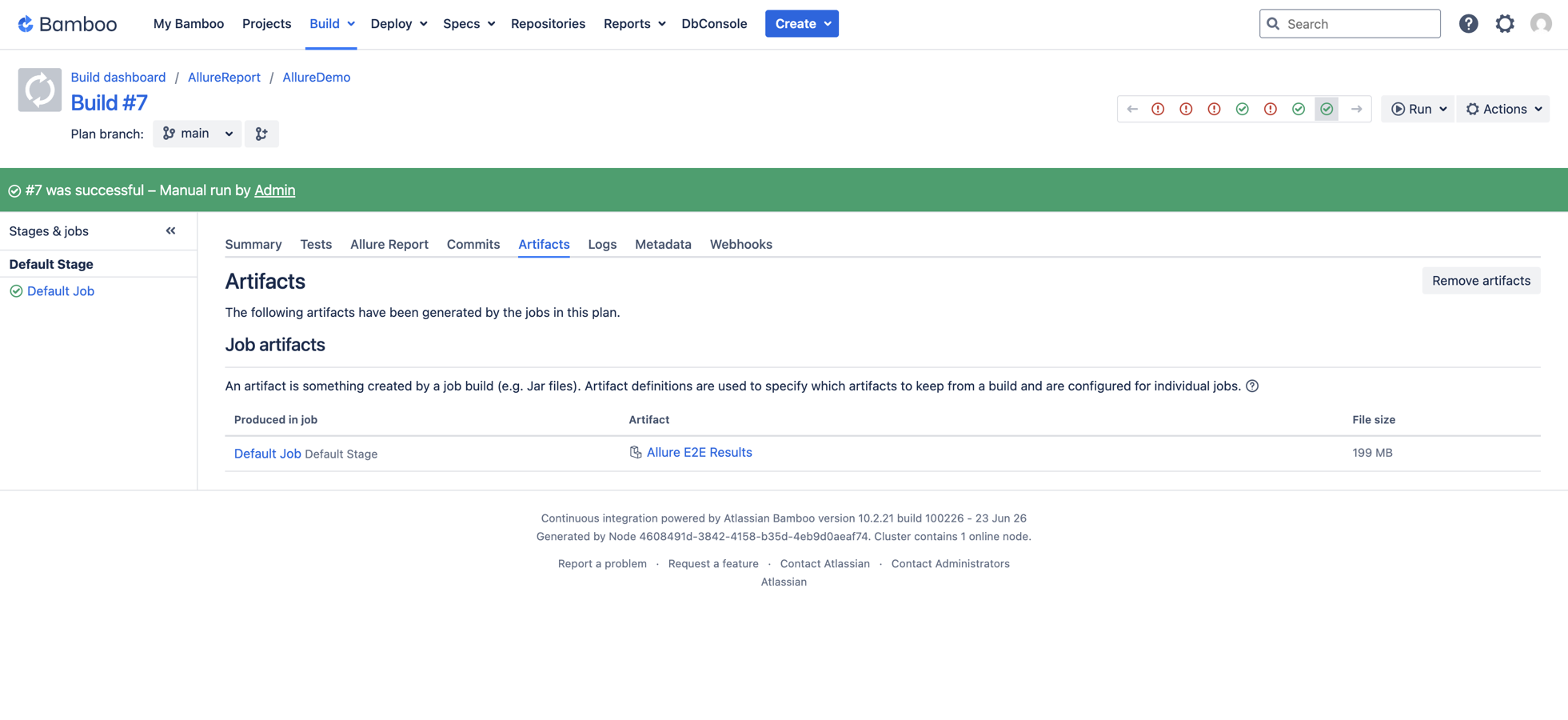Click Contact Atlassian footer link
The height and width of the screenshot is (720, 1568).
tap(824, 564)
